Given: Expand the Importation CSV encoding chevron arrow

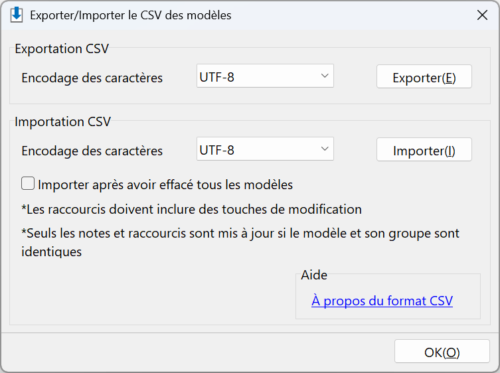Looking at the screenshot, I should [x=325, y=149].
